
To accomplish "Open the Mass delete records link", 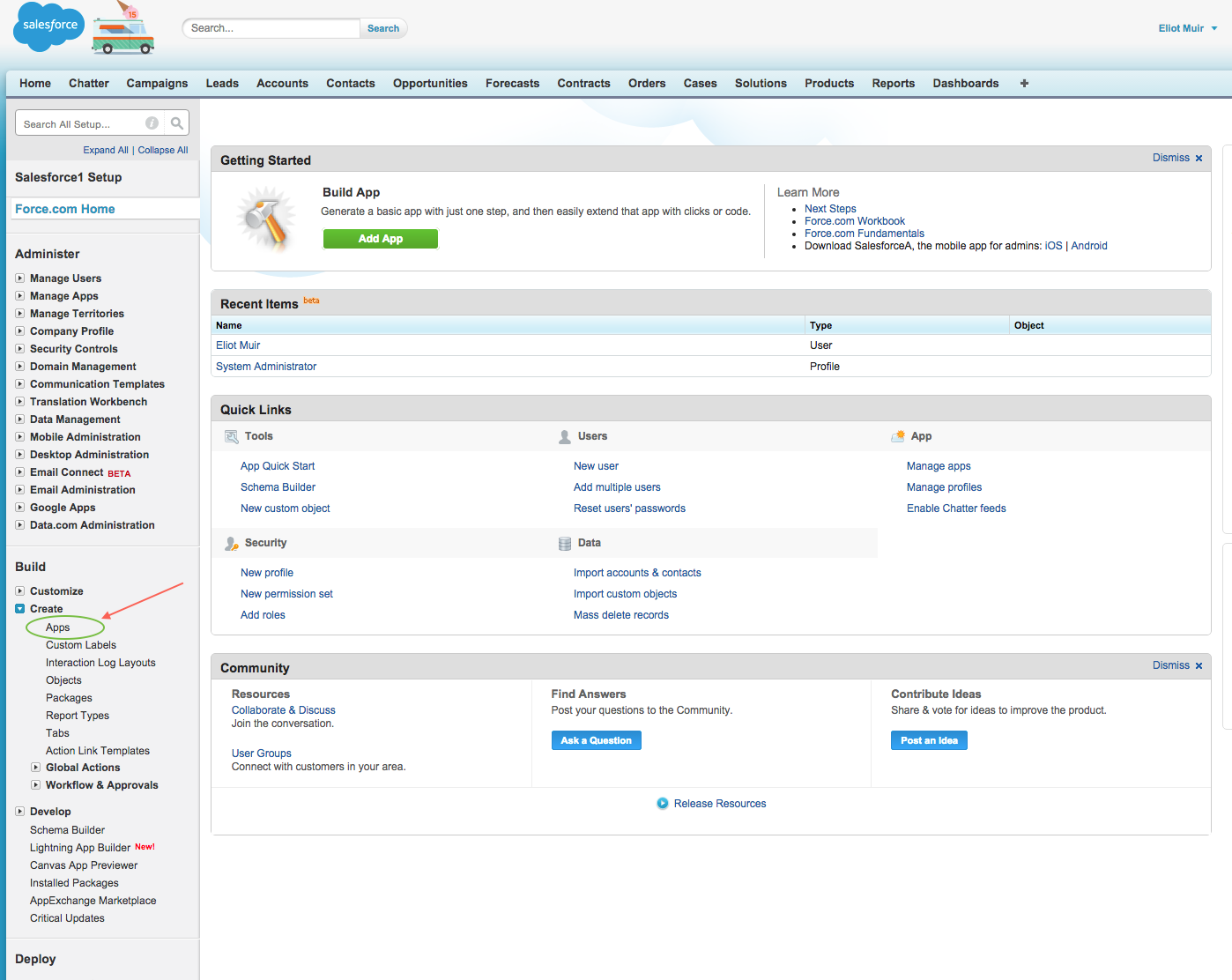I will (621, 615).
